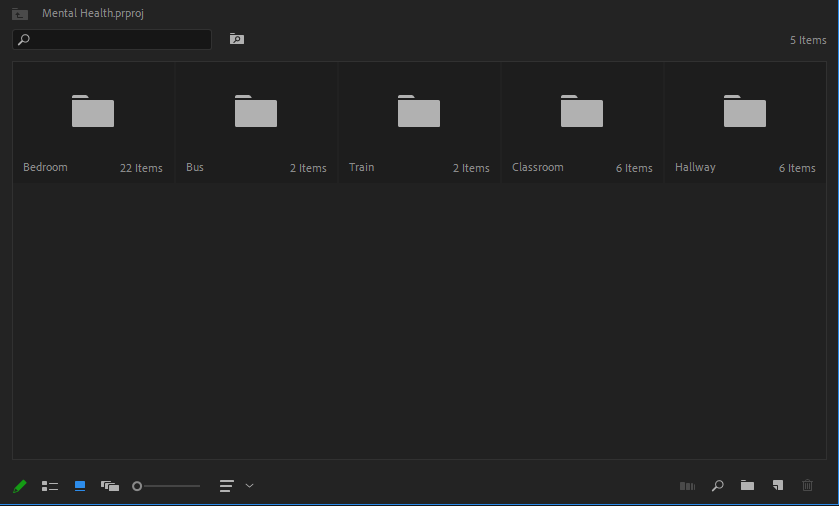
Task: Click the parent bin folder icon
Action: click(20, 14)
